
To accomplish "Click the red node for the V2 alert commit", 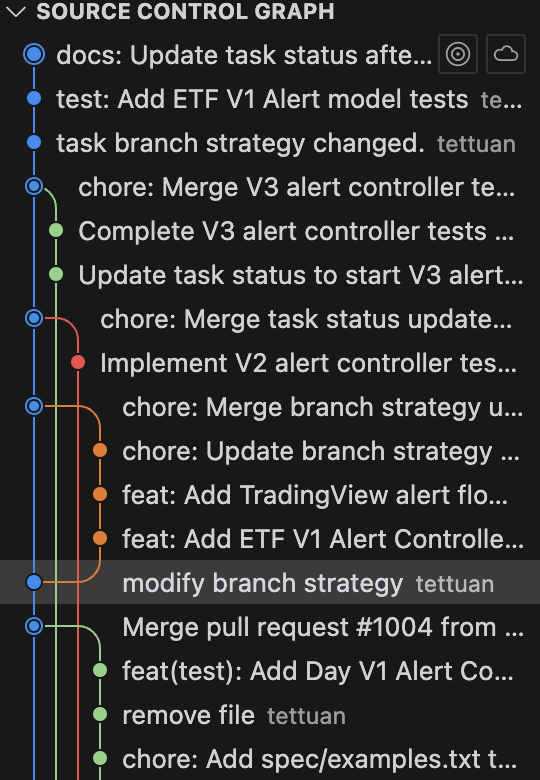I will [78, 362].
